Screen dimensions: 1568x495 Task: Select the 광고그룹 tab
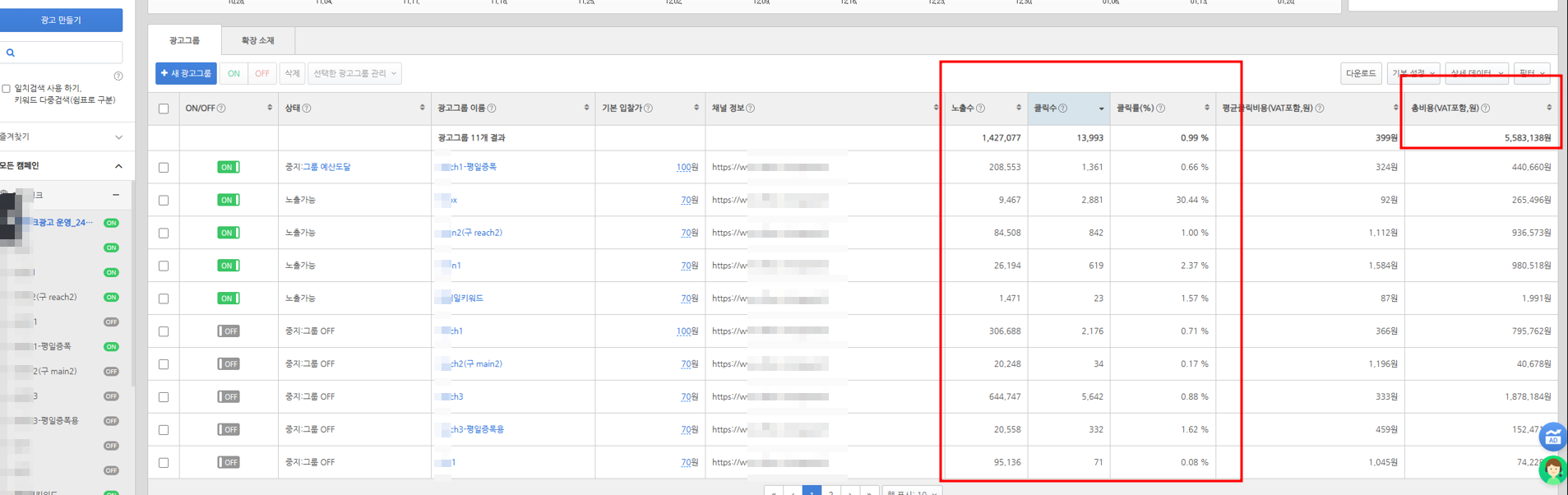click(184, 40)
